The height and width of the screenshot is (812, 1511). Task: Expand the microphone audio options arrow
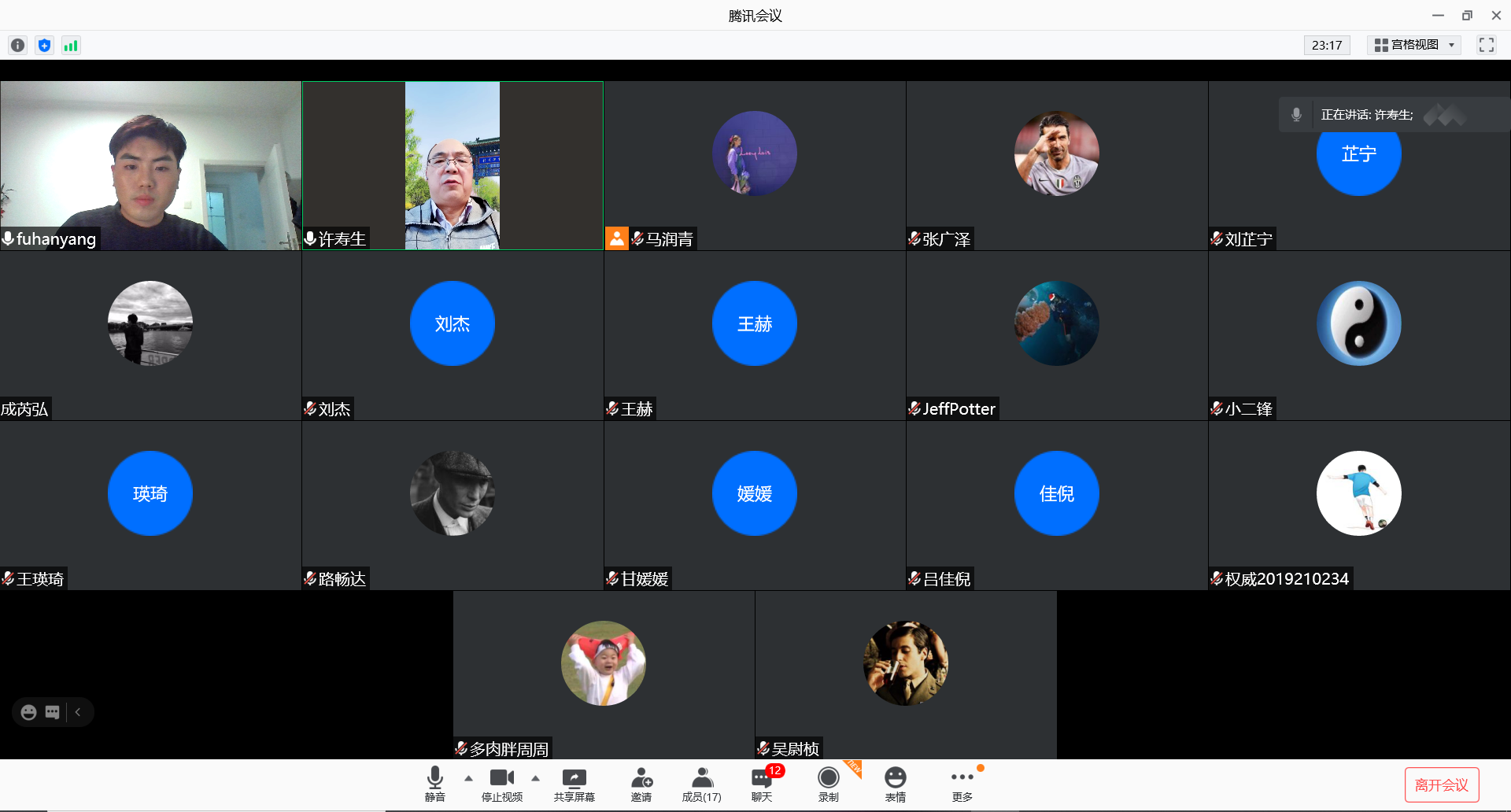tap(469, 778)
